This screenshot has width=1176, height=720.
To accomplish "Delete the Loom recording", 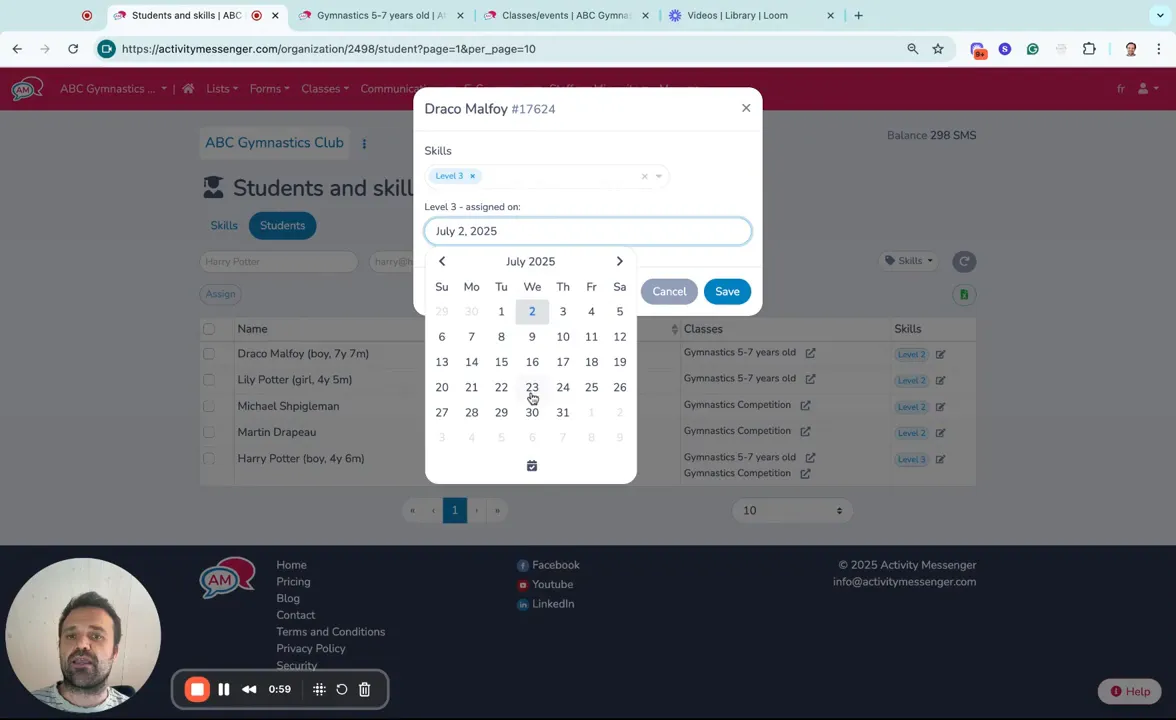I will (x=364, y=689).
